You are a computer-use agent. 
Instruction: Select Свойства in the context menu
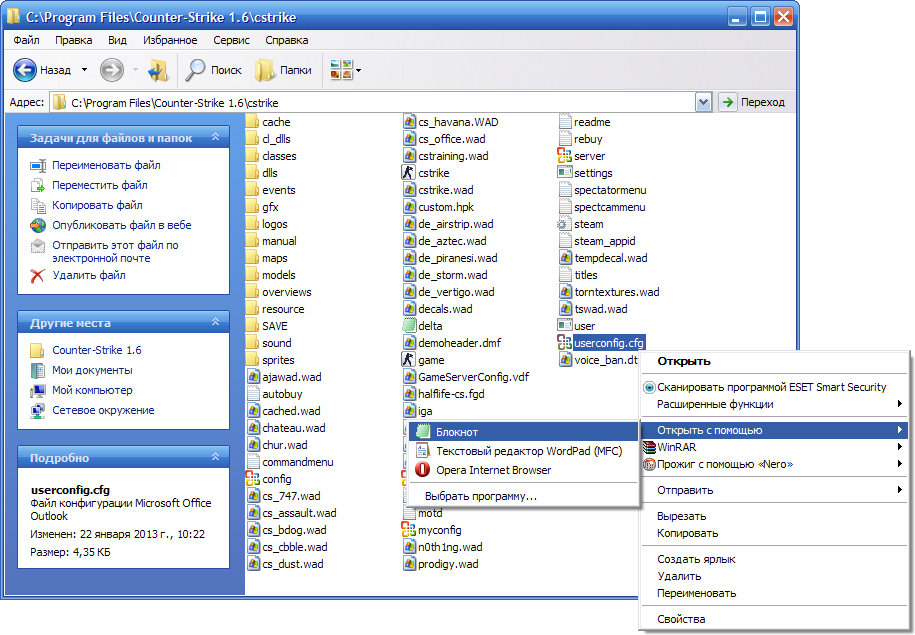[x=774, y=619]
